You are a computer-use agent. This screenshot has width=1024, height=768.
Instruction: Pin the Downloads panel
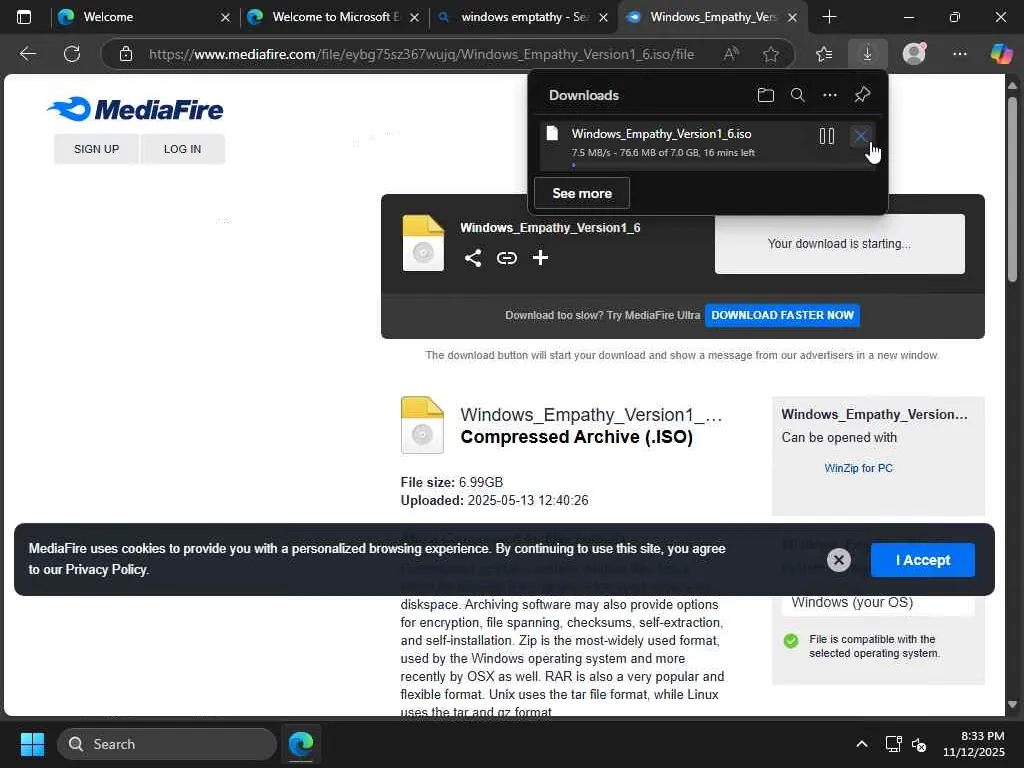click(x=862, y=95)
